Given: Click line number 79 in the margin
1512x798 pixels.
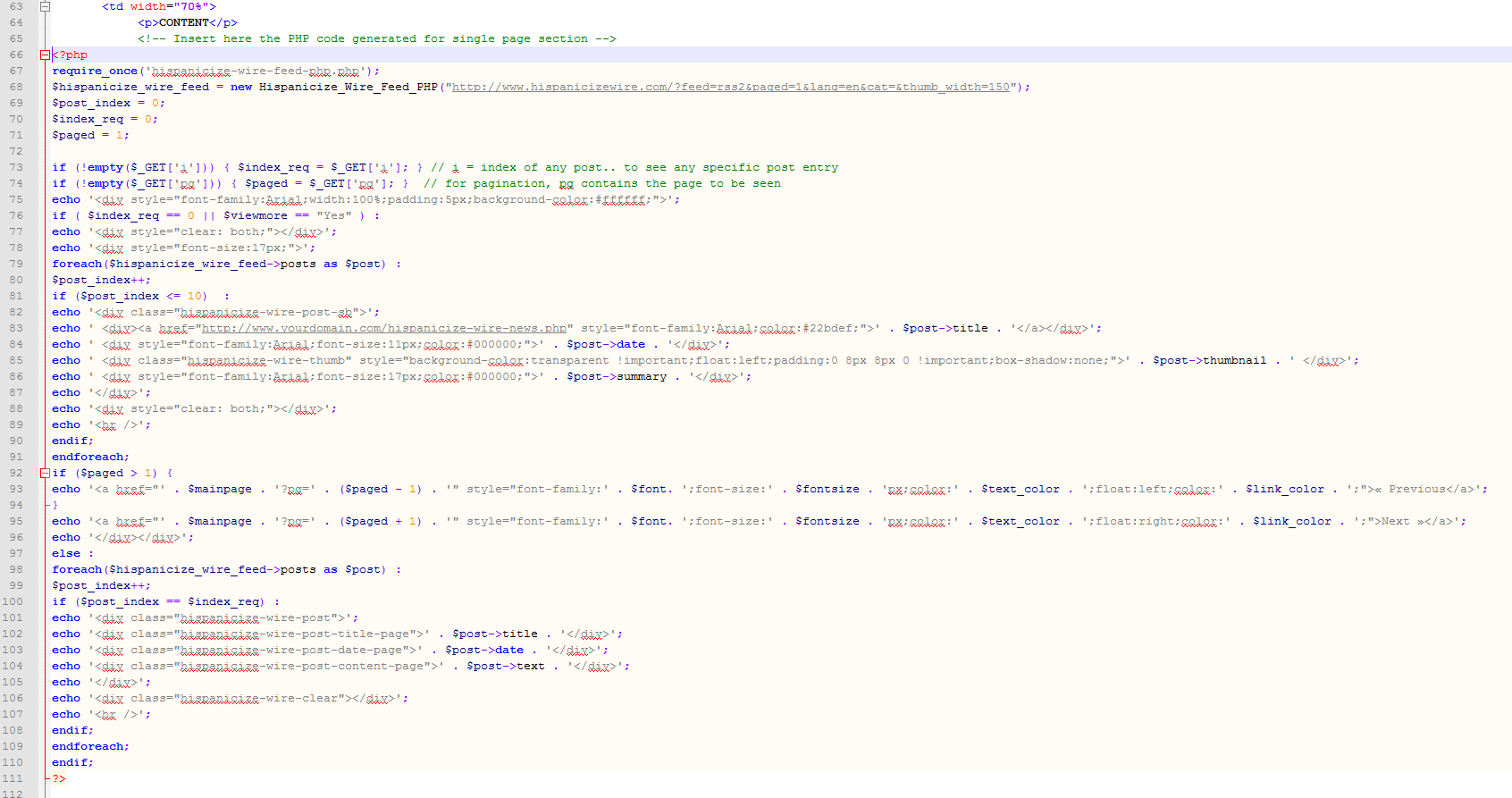Looking at the screenshot, I should coord(16,264).
